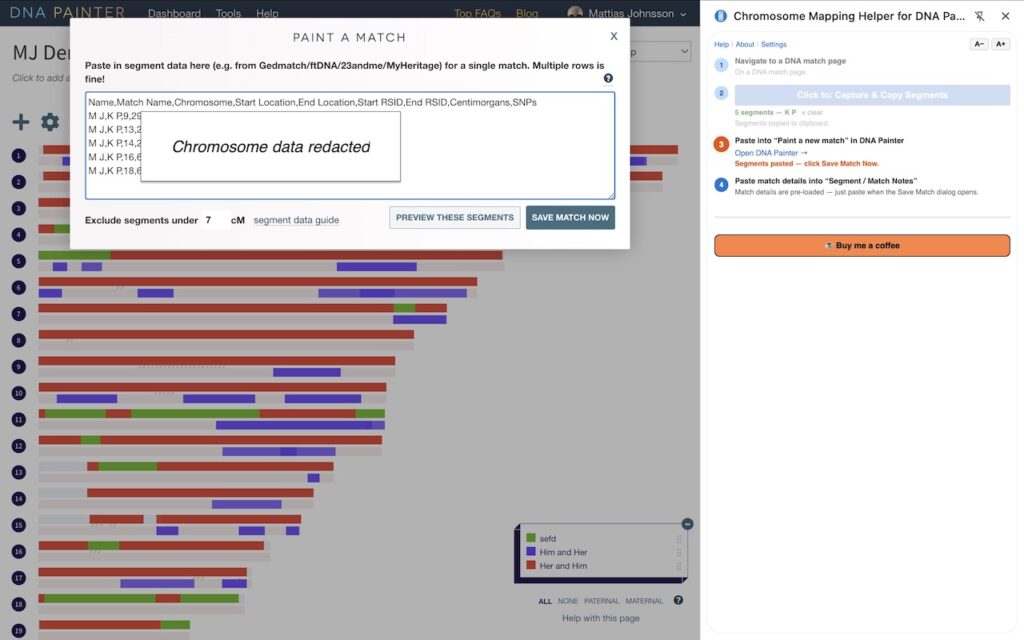Show only MATERNAL chromosome copies
The width and height of the screenshot is (1024, 640).
tap(644, 601)
